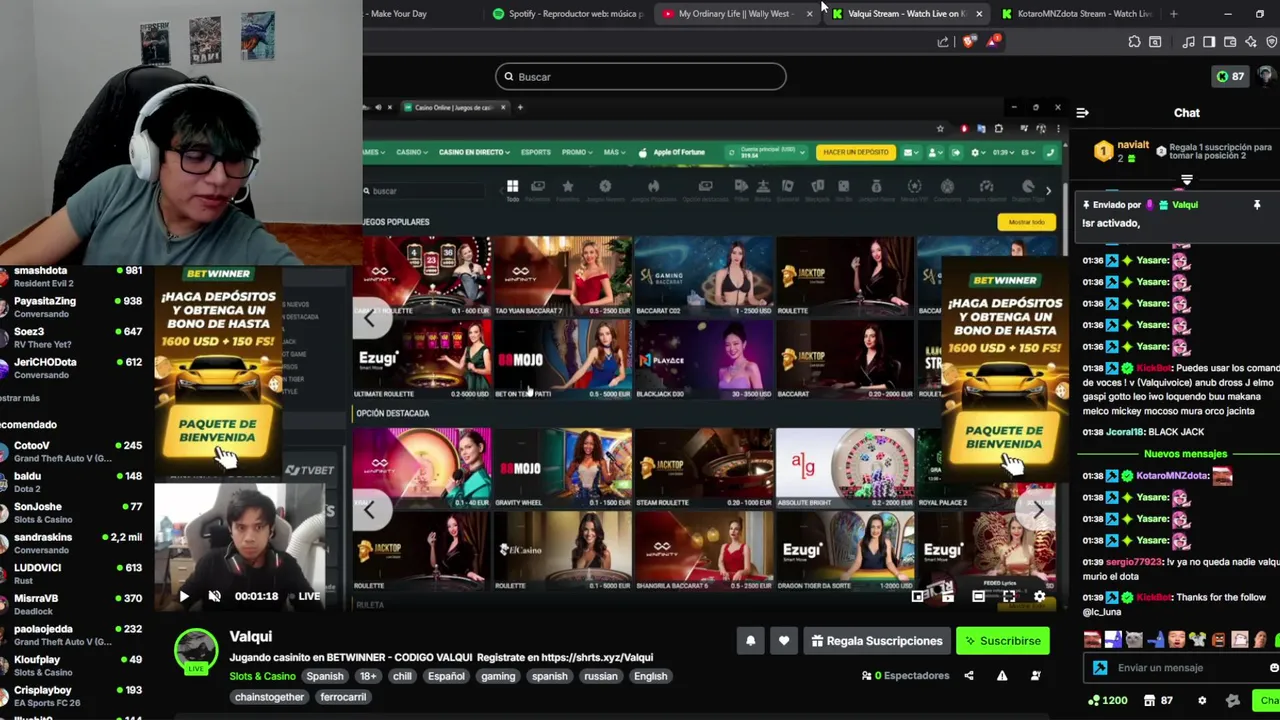Click HACER UN DEPÓSITO in streamed casino

point(855,152)
